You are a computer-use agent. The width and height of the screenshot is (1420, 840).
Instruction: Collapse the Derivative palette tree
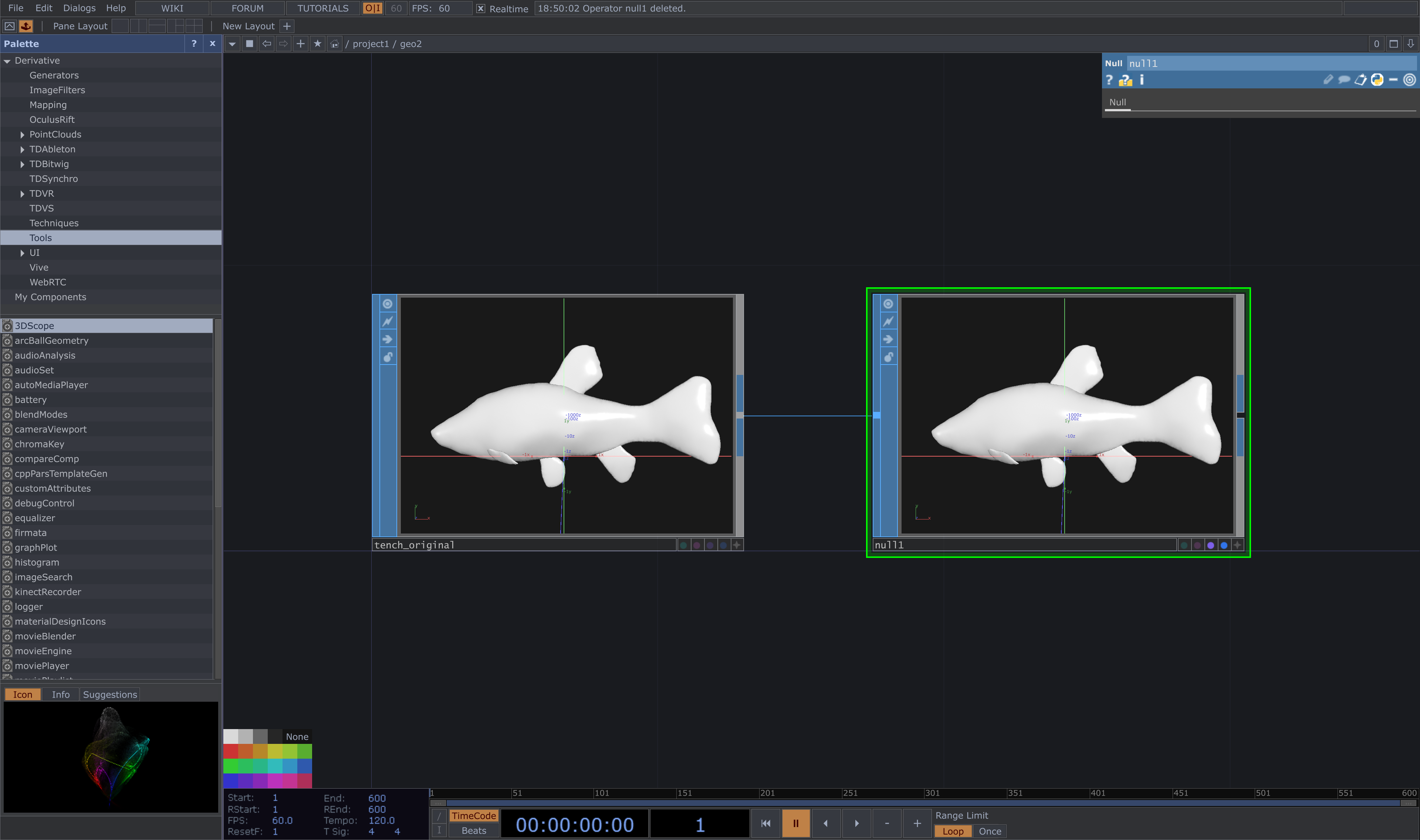tap(7, 61)
